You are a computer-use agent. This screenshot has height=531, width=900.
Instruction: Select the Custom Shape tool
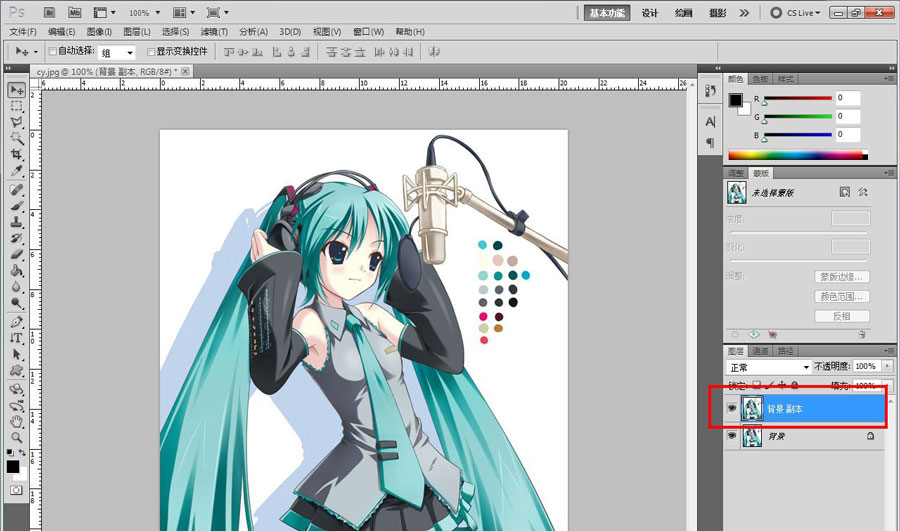17,370
